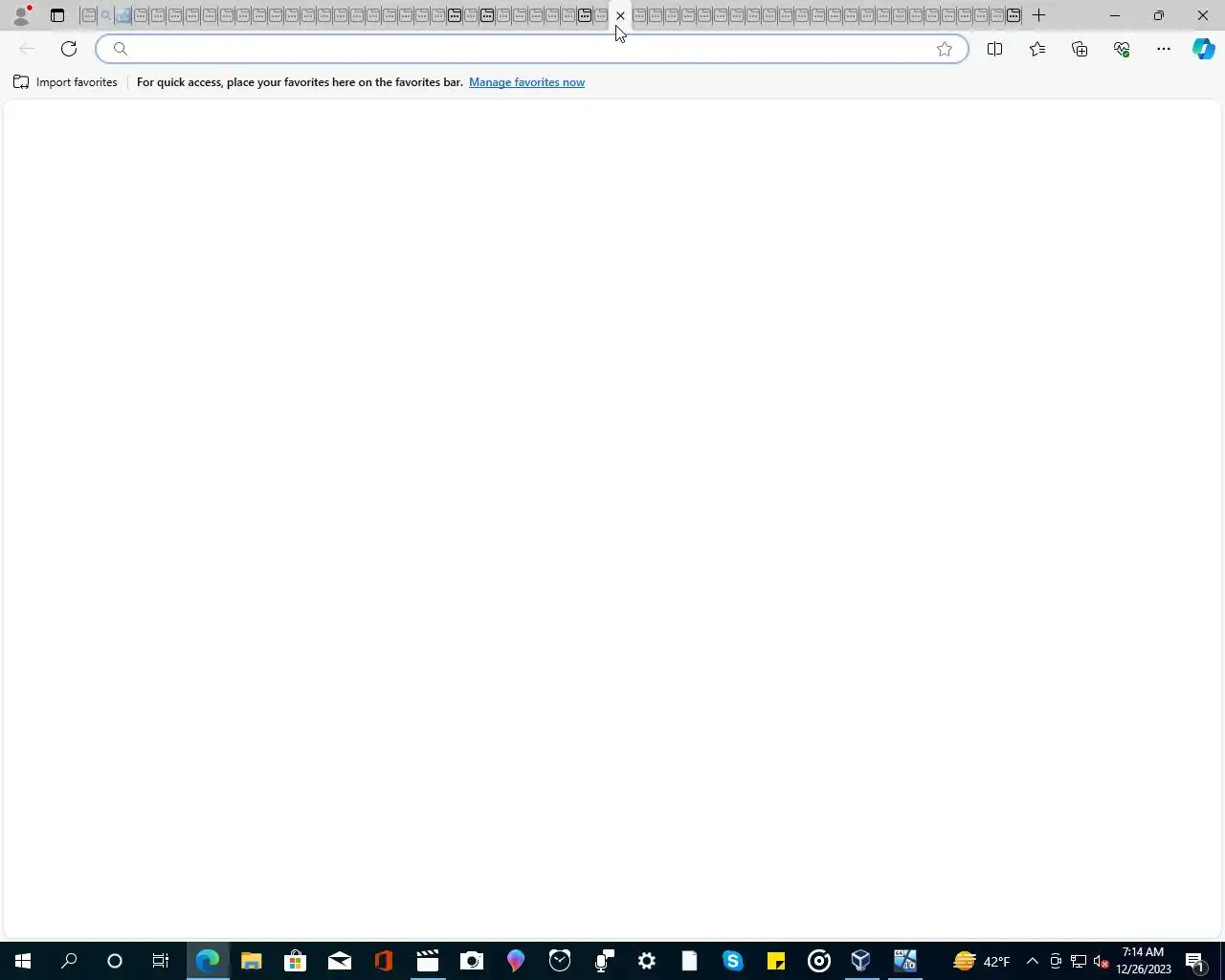Open the rightmost running taskbar app
The width and height of the screenshot is (1225, 980).
click(x=905, y=961)
